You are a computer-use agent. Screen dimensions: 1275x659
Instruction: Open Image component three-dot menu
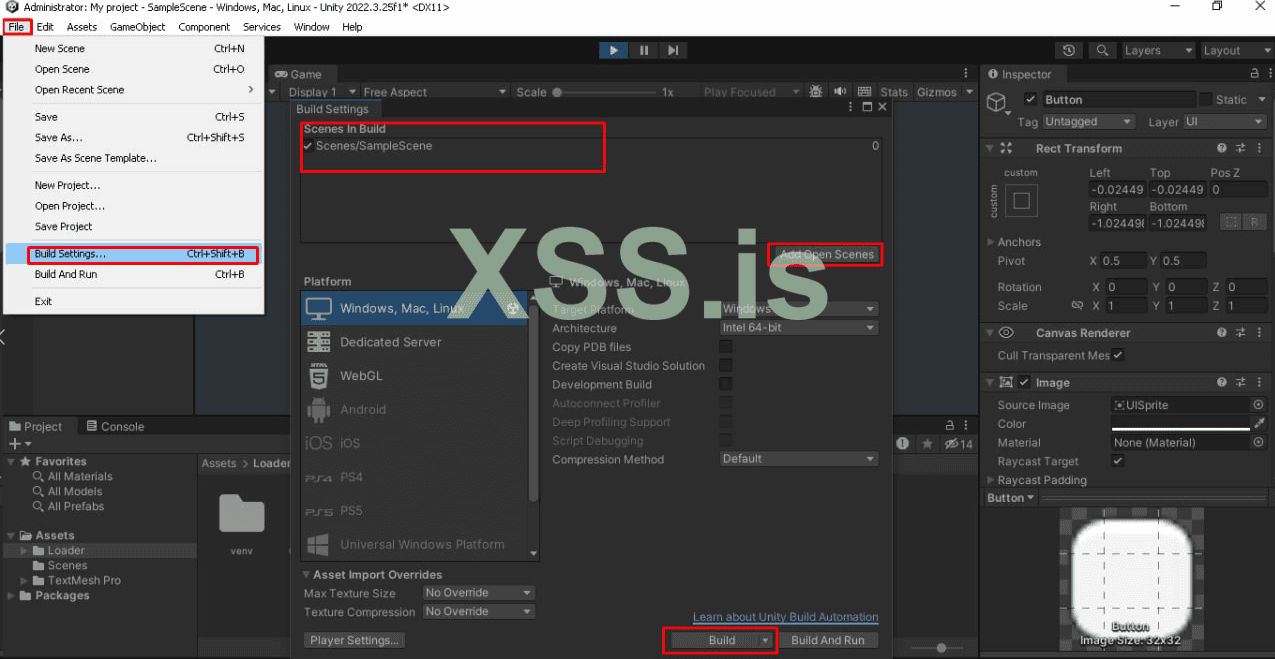(x=1257, y=382)
